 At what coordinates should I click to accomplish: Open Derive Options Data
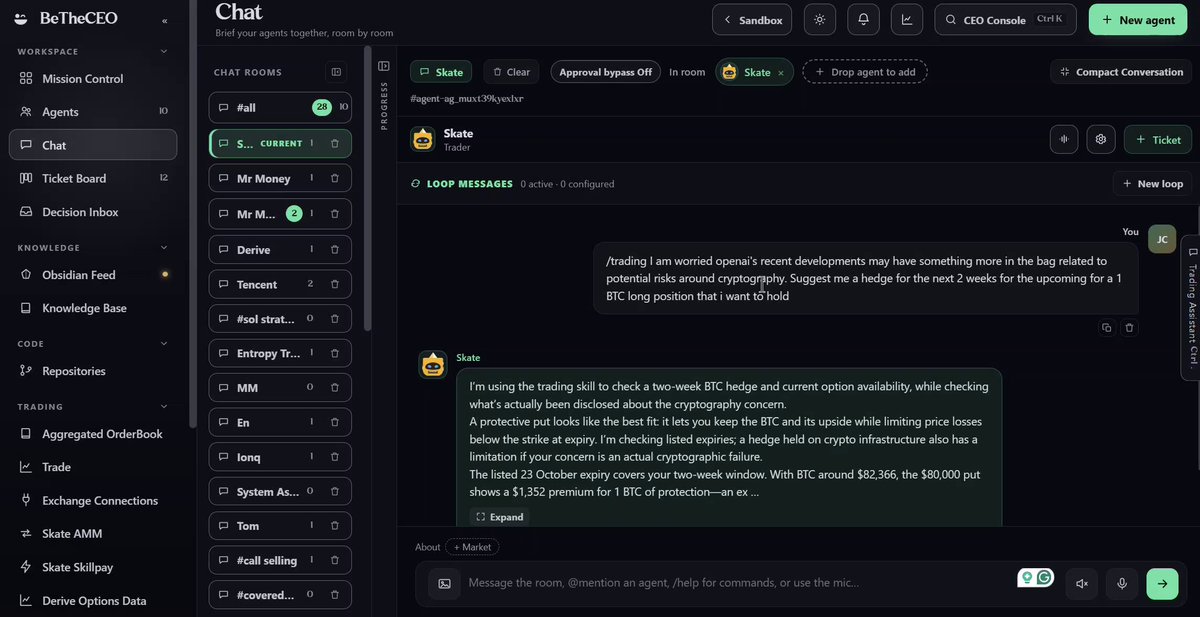93,601
